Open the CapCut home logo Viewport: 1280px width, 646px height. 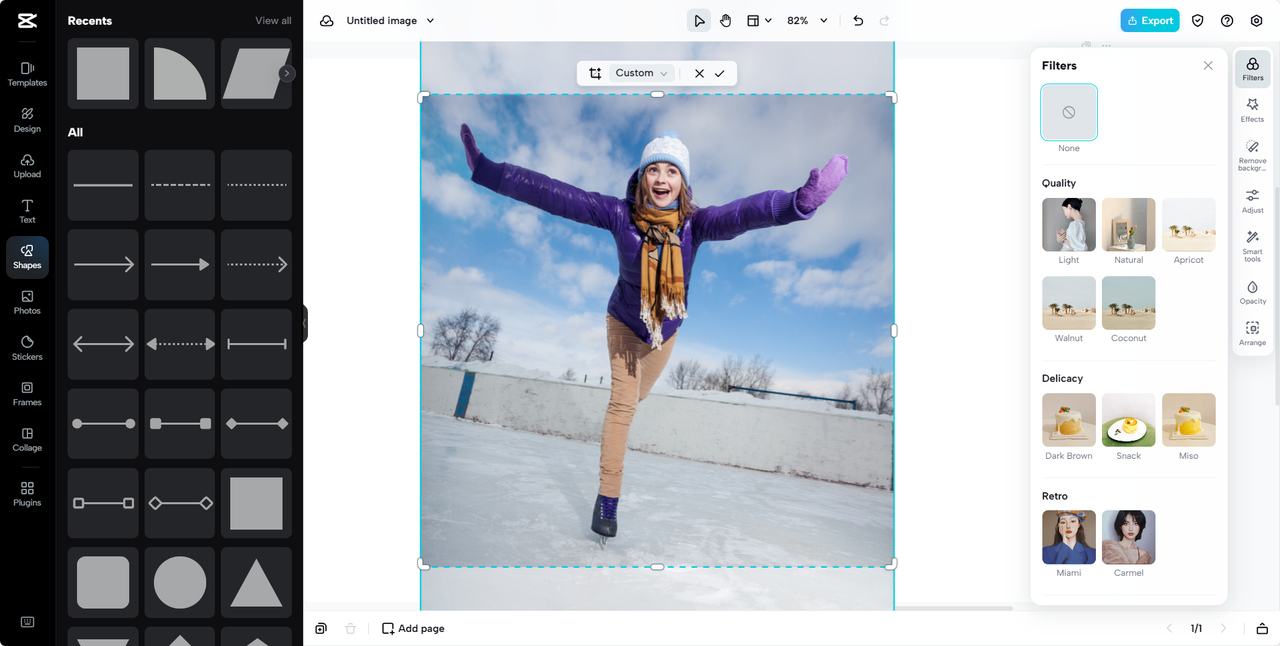pos(27,20)
